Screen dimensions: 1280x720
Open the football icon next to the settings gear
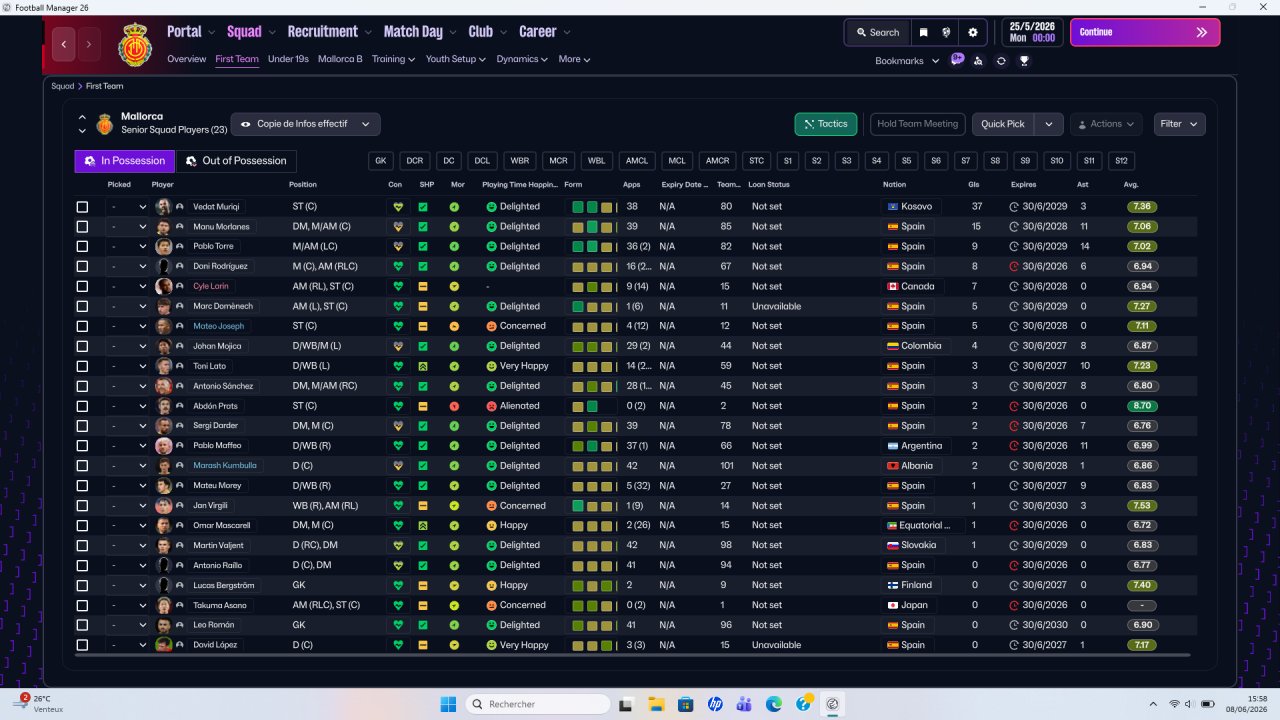(x=947, y=33)
